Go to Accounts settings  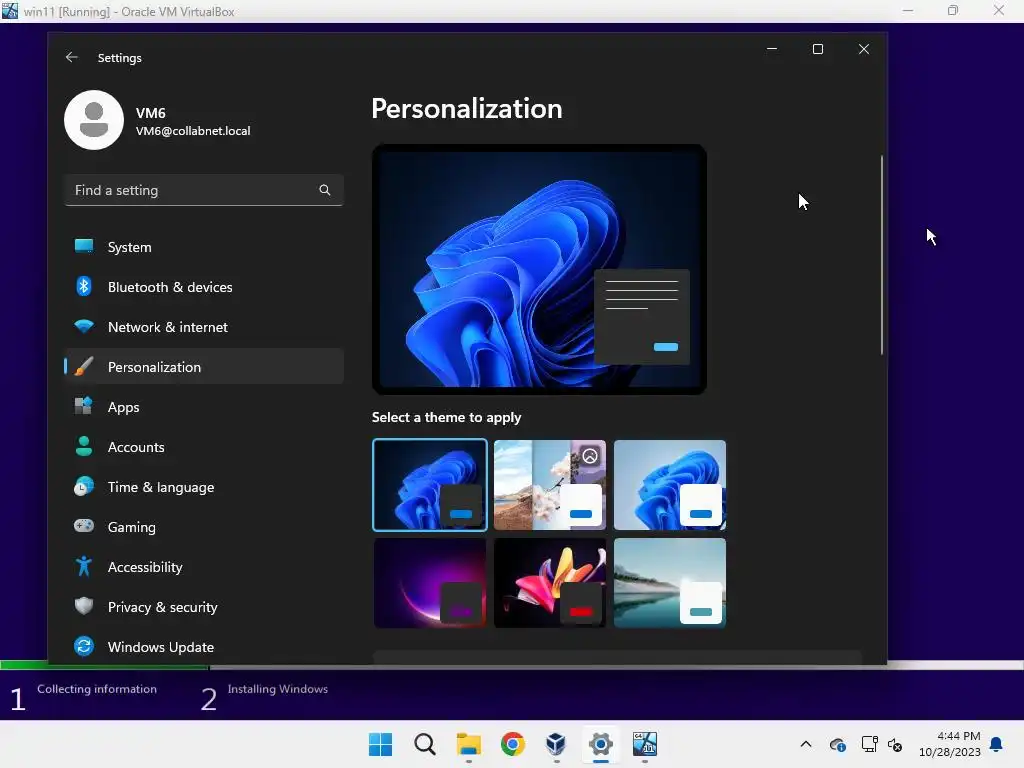[204, 447]
